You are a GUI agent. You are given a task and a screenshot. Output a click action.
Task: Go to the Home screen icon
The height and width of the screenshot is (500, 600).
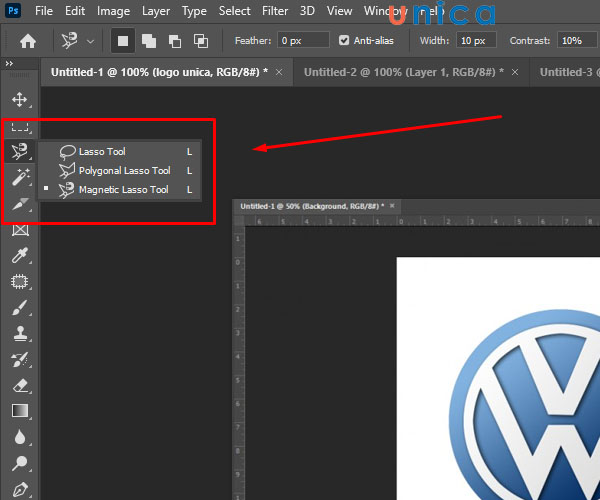pos(28,41)
